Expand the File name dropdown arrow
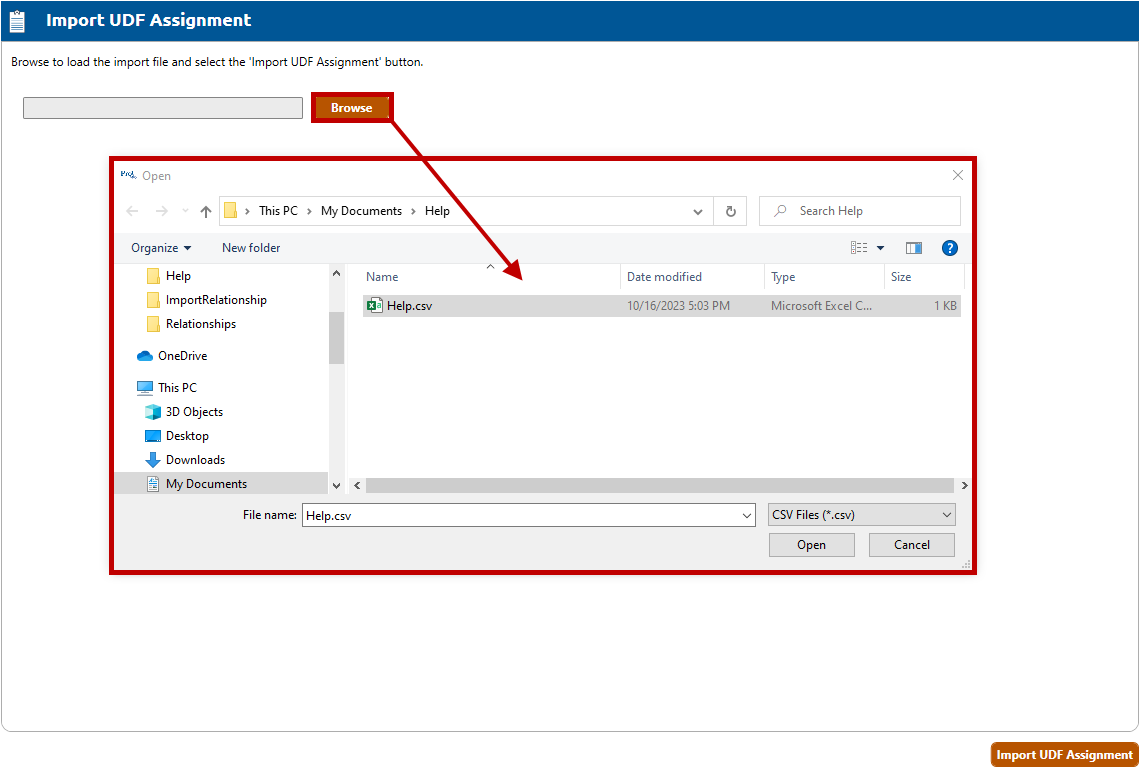 coord(747,515)
